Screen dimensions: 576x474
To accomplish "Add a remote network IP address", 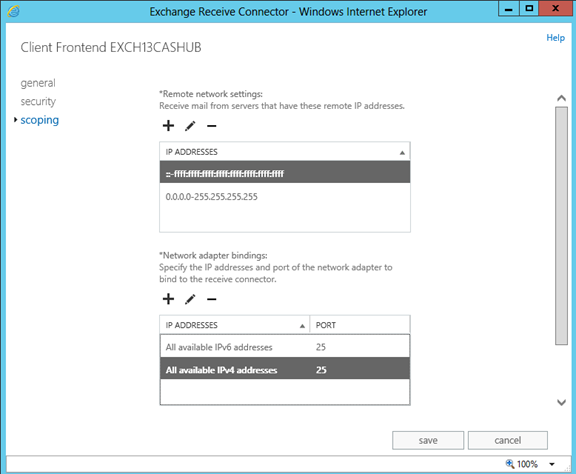I will tap(168, 126).
